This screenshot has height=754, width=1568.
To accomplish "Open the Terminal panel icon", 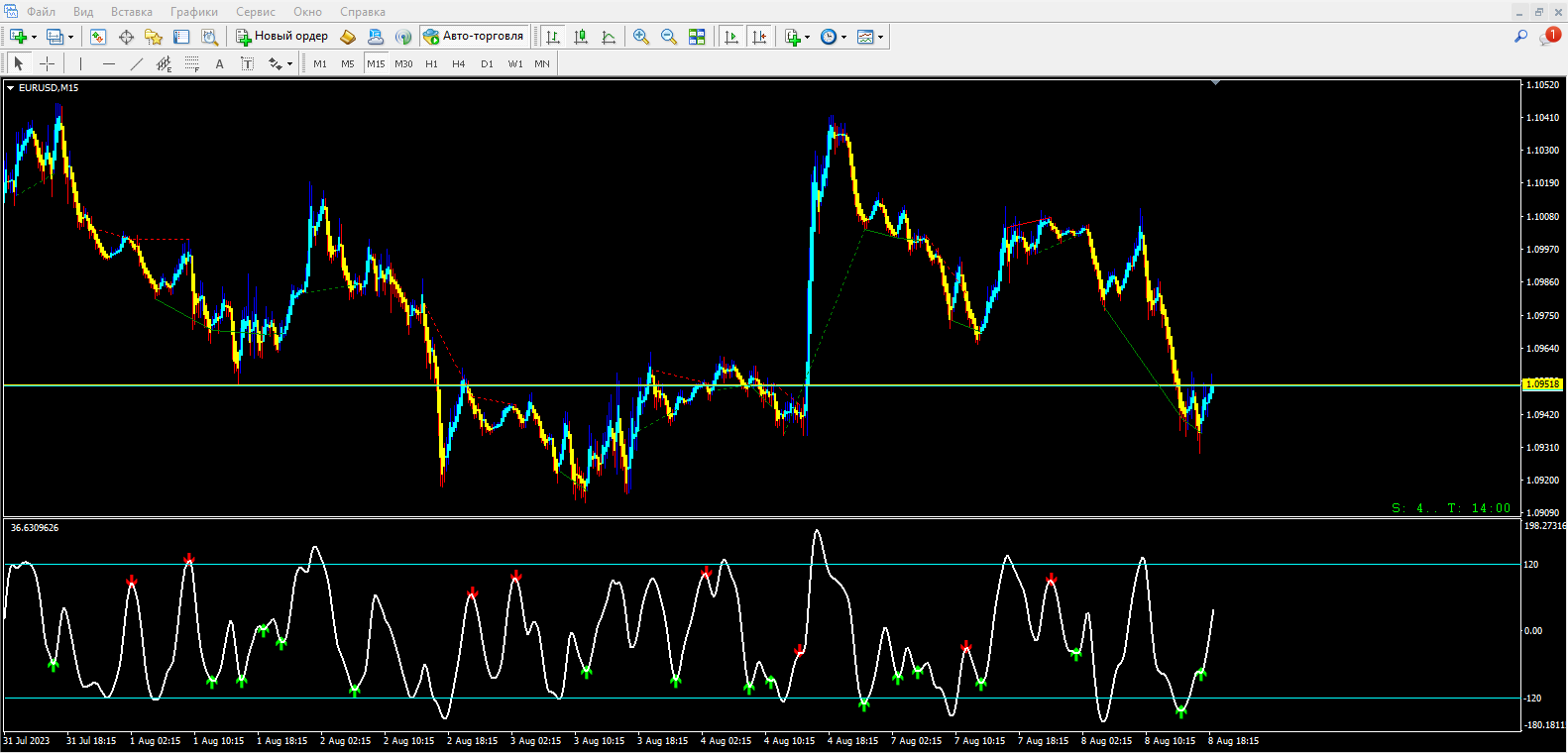I will (181, 37).
